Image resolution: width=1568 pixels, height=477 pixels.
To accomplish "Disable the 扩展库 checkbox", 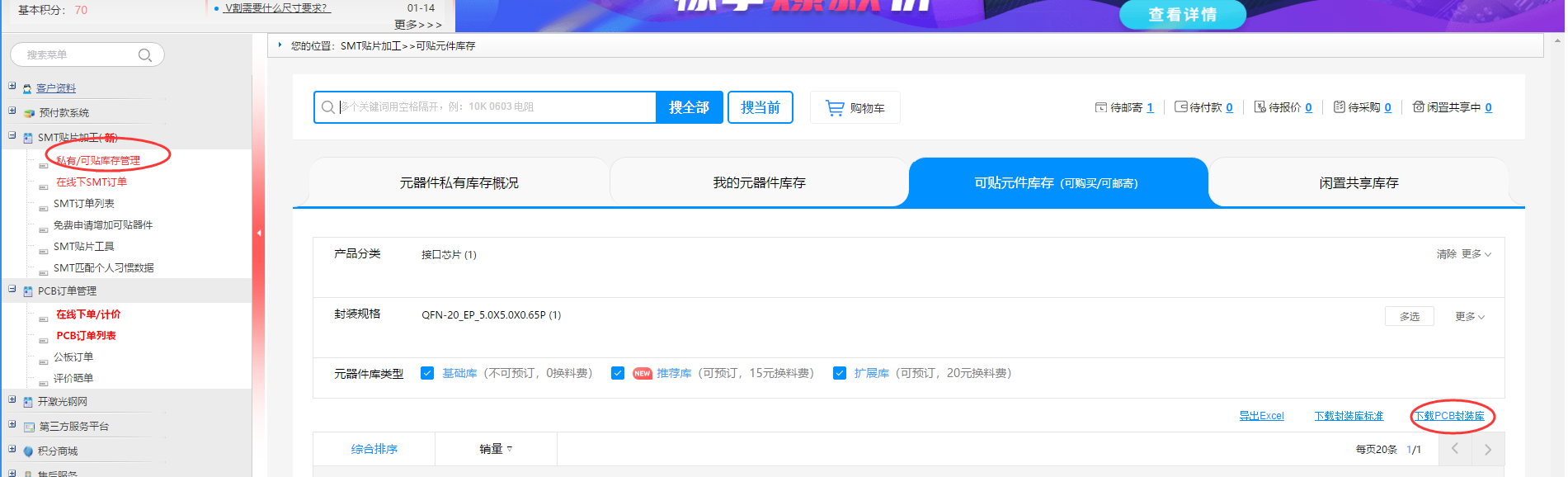I will click(x=839, y=373).
